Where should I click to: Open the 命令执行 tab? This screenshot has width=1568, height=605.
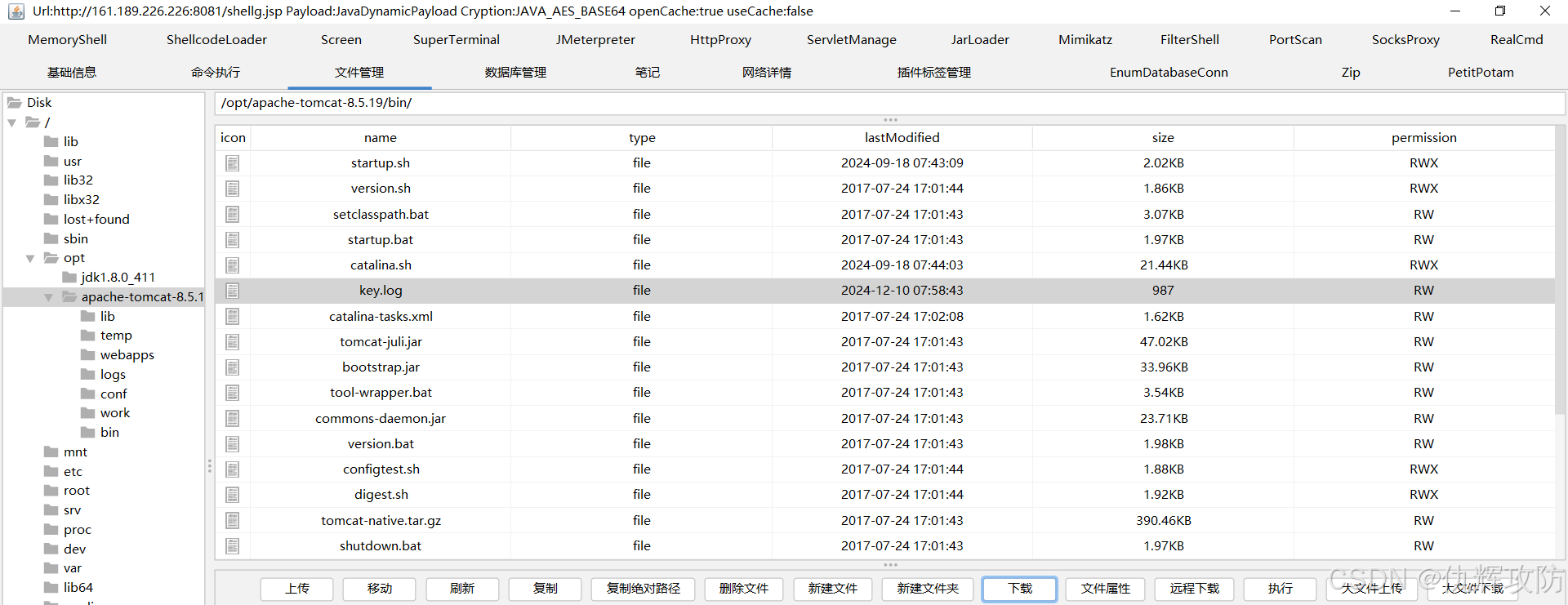click(216, 73)
